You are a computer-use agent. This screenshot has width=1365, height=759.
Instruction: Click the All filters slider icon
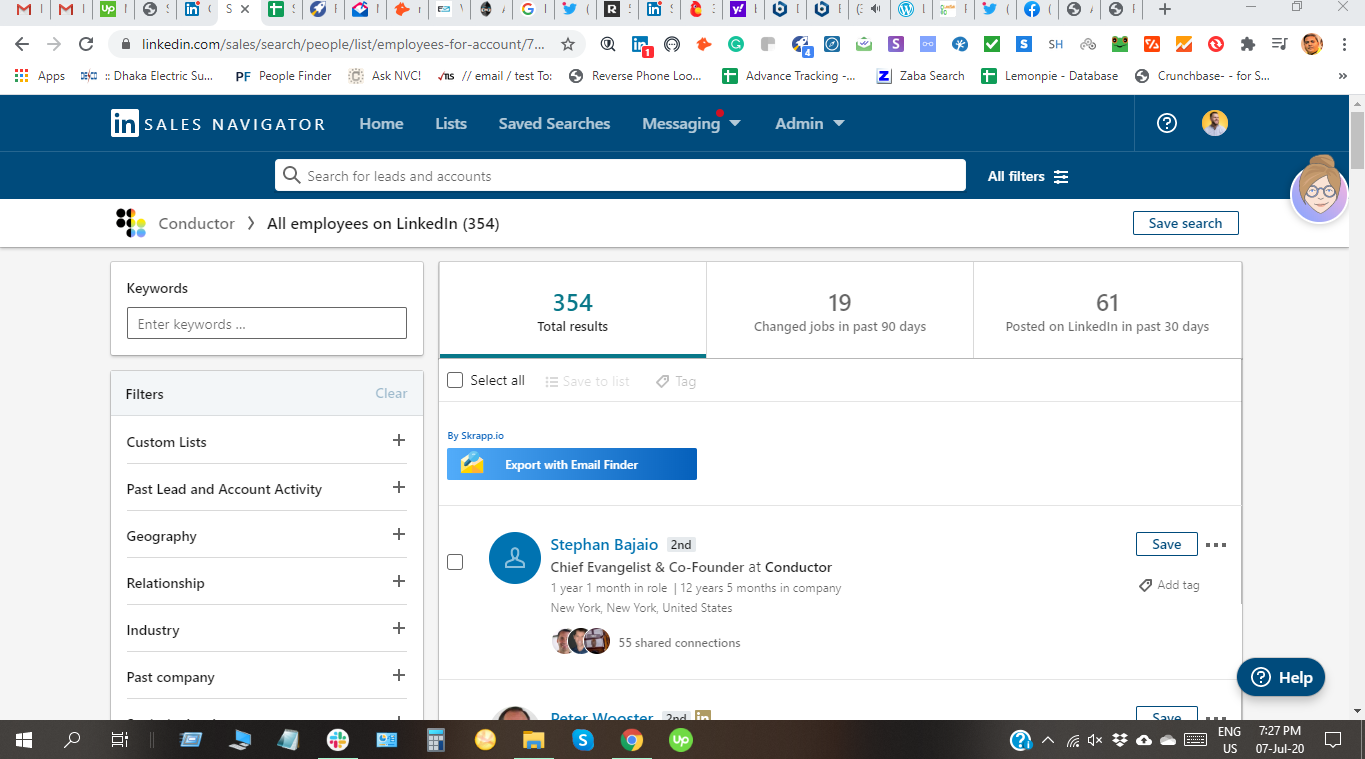click(1061, 177)
